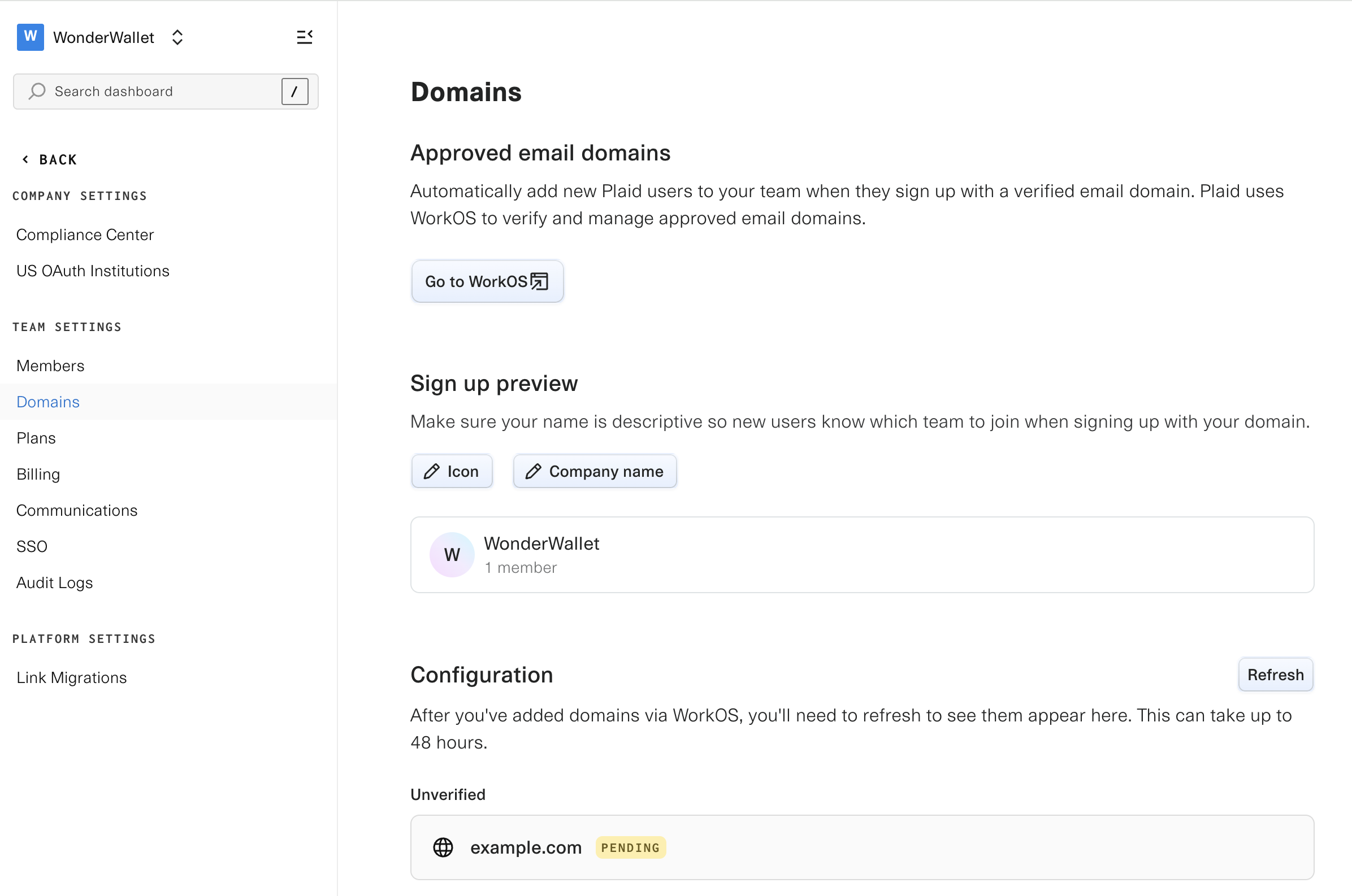Open Compliance Center
Screen dimensions: 1352x896
coord(85,235)
